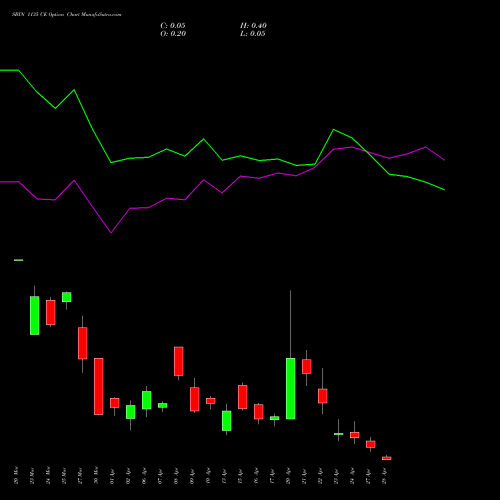Click the green line's peak near 21 Apr
Screen dimensions: 500x500
point(334,129)
